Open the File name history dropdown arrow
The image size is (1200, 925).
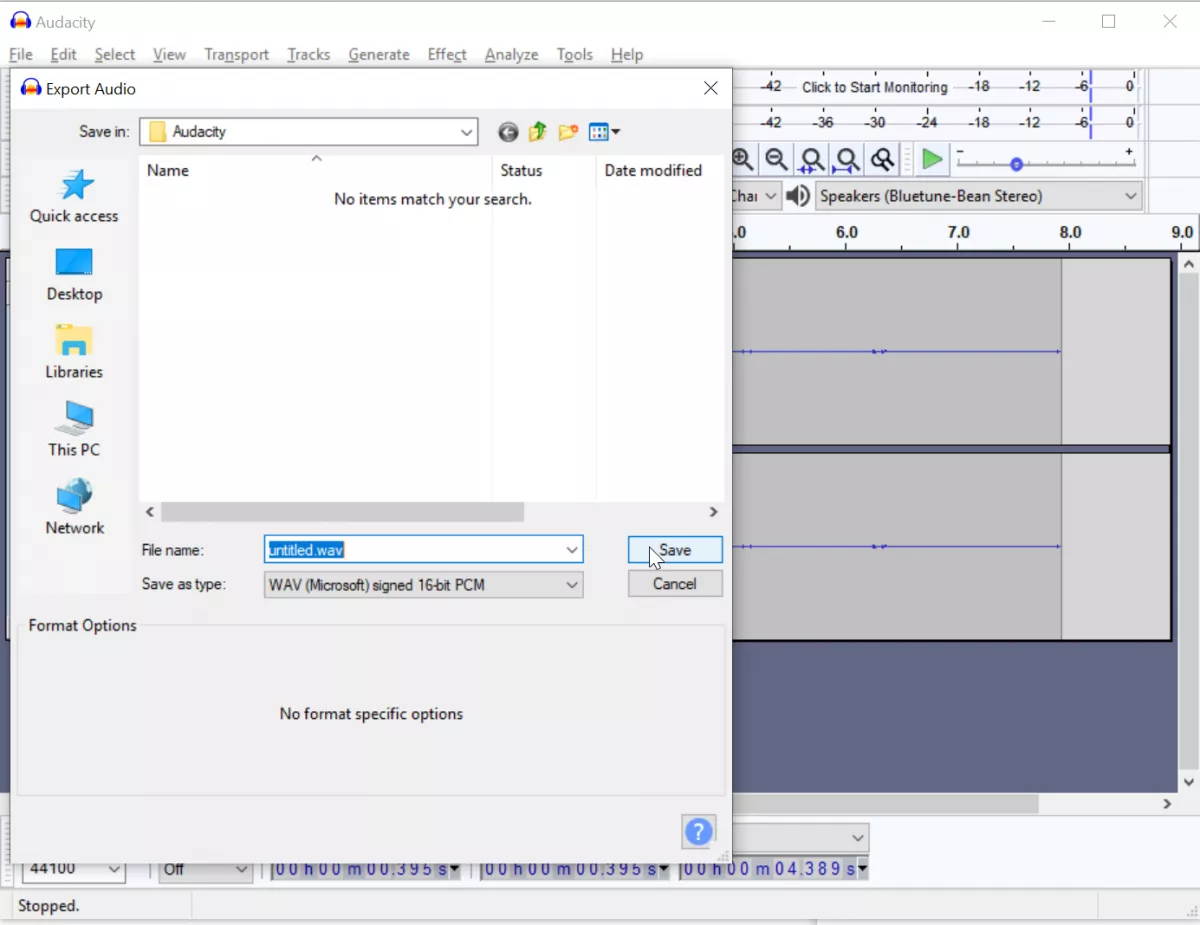click(x=572, y=550)
